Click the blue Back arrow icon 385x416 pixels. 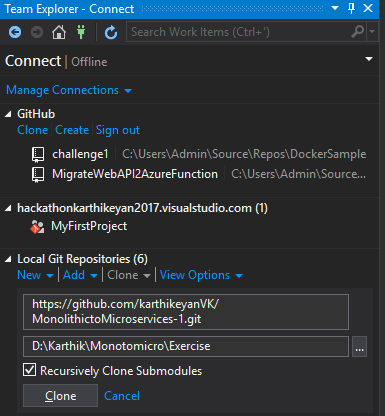click(15, 32)
